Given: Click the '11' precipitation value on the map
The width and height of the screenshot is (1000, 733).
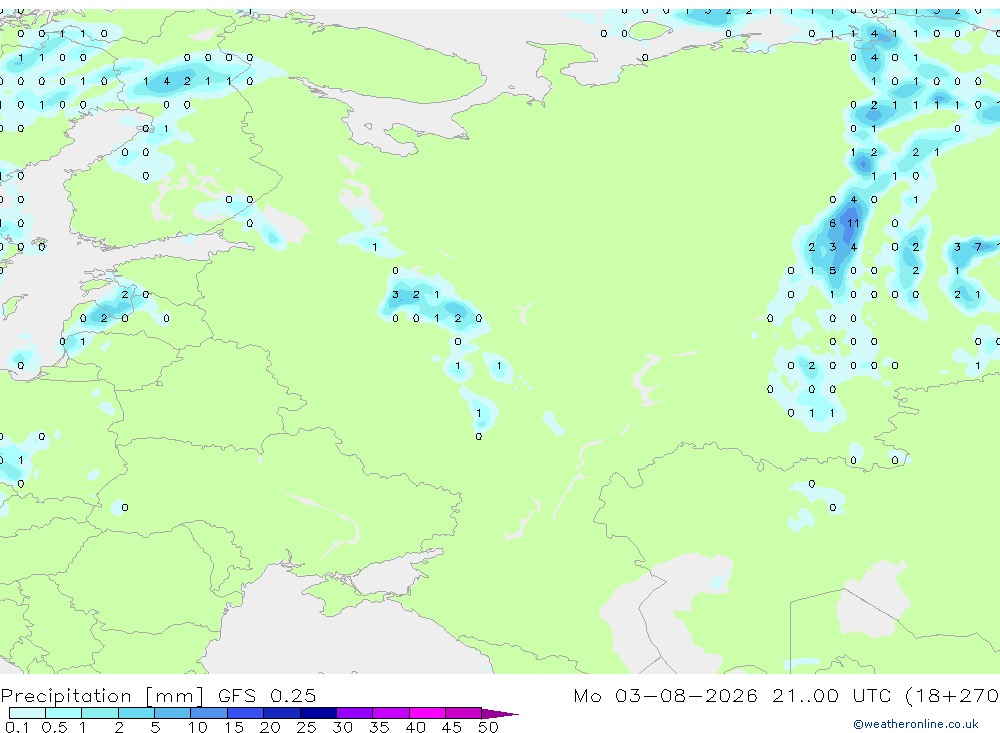Looking at the screenshot, I should (853, 223).
